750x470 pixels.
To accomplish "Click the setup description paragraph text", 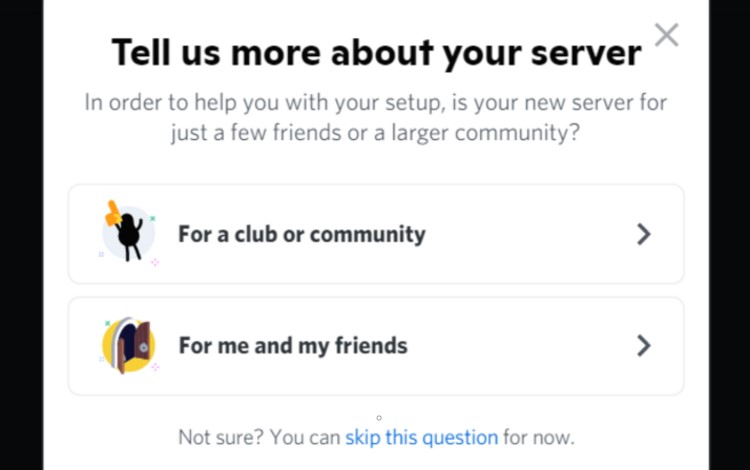I will point(375,117).
